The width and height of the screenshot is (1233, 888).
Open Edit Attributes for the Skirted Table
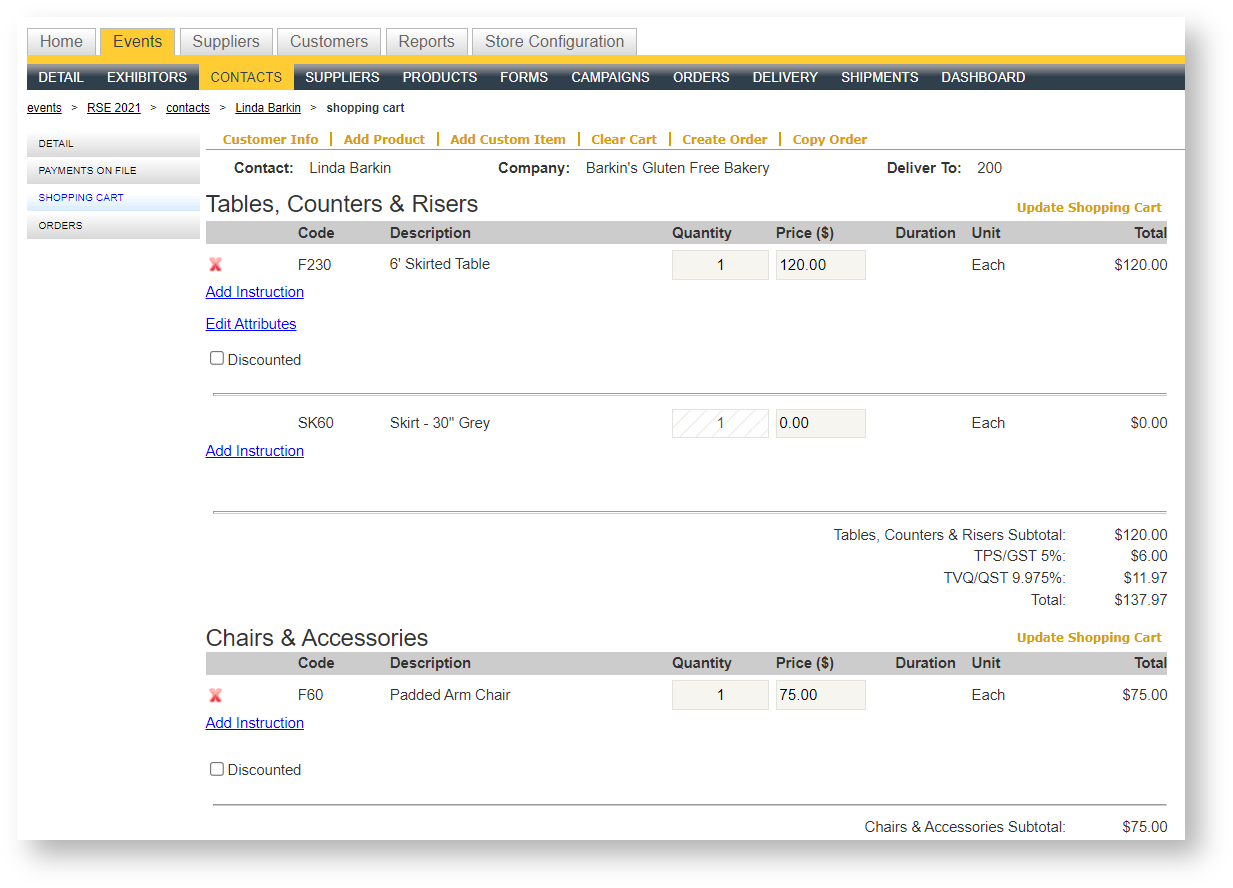tap(251, 324)
